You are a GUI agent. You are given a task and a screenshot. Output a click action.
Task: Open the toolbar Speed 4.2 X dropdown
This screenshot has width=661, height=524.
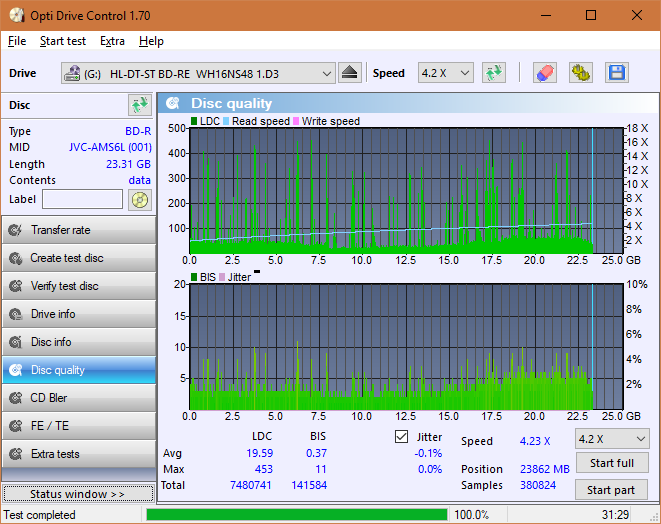tap(446, 73)
